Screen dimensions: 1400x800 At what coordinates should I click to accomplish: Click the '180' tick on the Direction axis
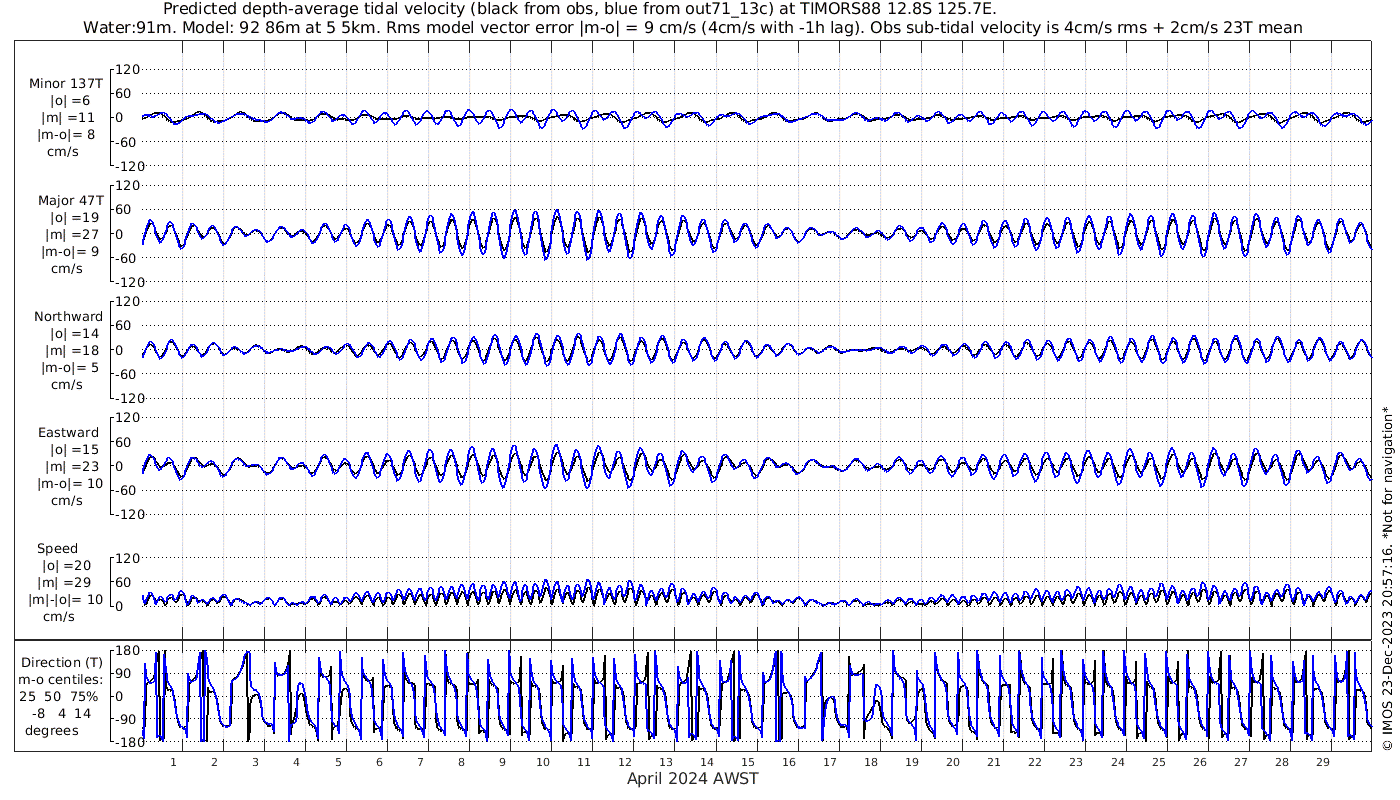pos(129,652)
